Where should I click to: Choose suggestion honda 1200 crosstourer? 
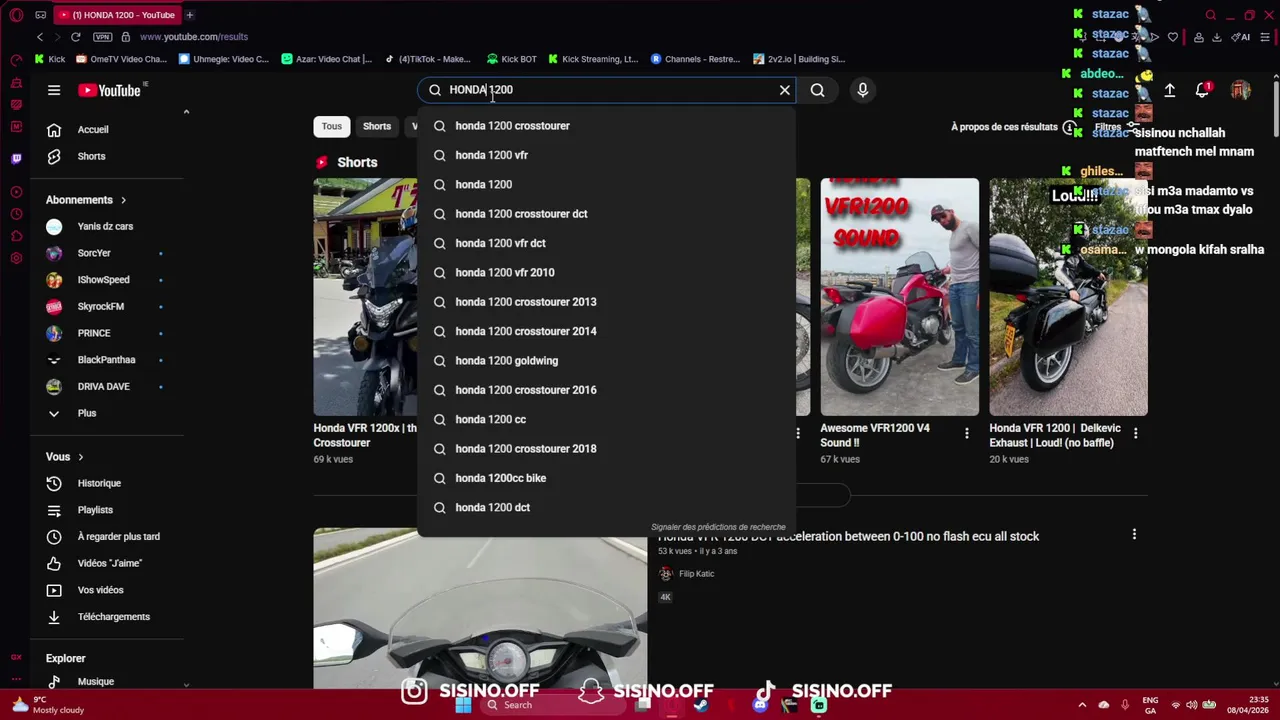click(x=606, y=126)
